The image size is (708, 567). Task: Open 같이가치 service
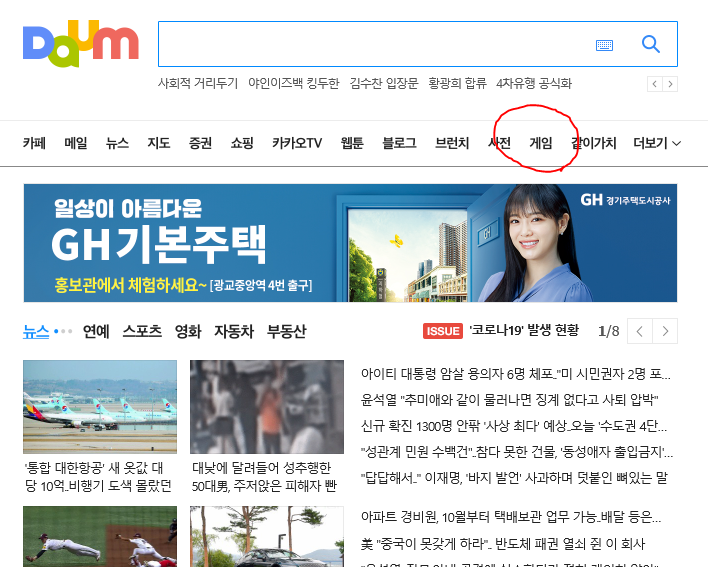tap(593, 143)
